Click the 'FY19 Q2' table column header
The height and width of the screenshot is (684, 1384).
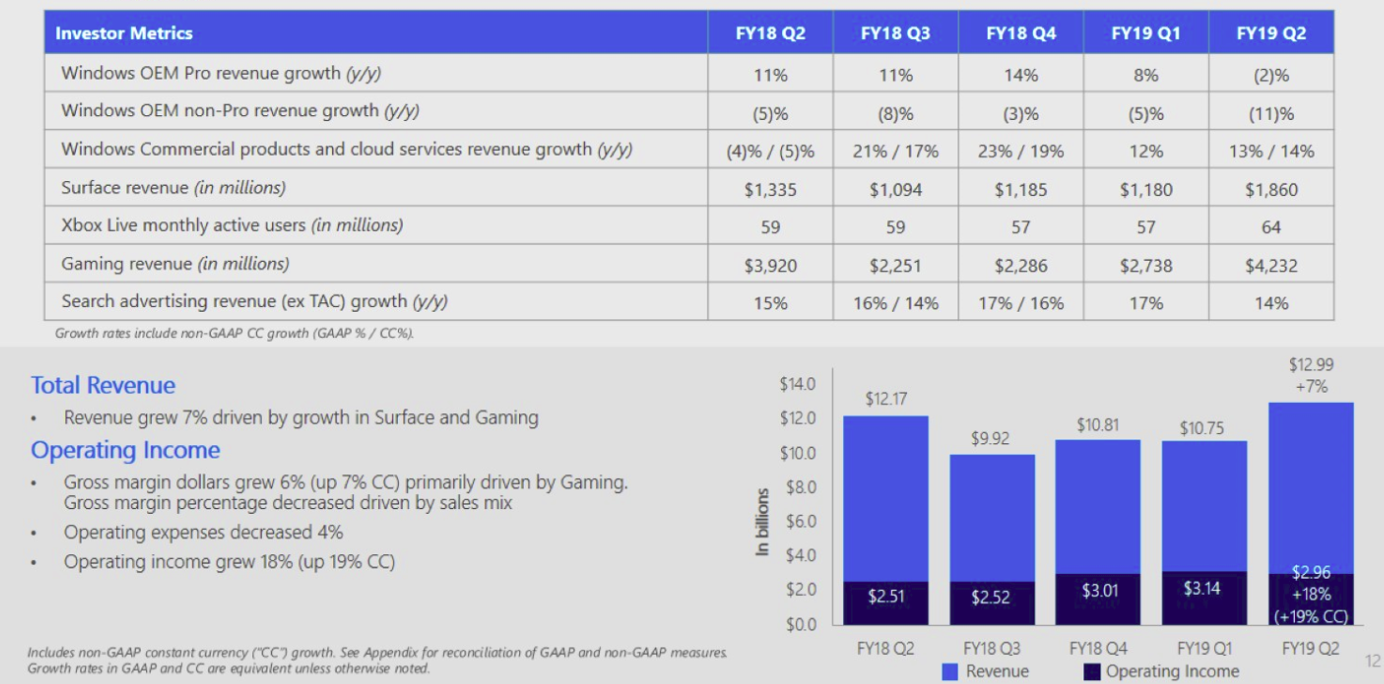(x=1271, y=33)
